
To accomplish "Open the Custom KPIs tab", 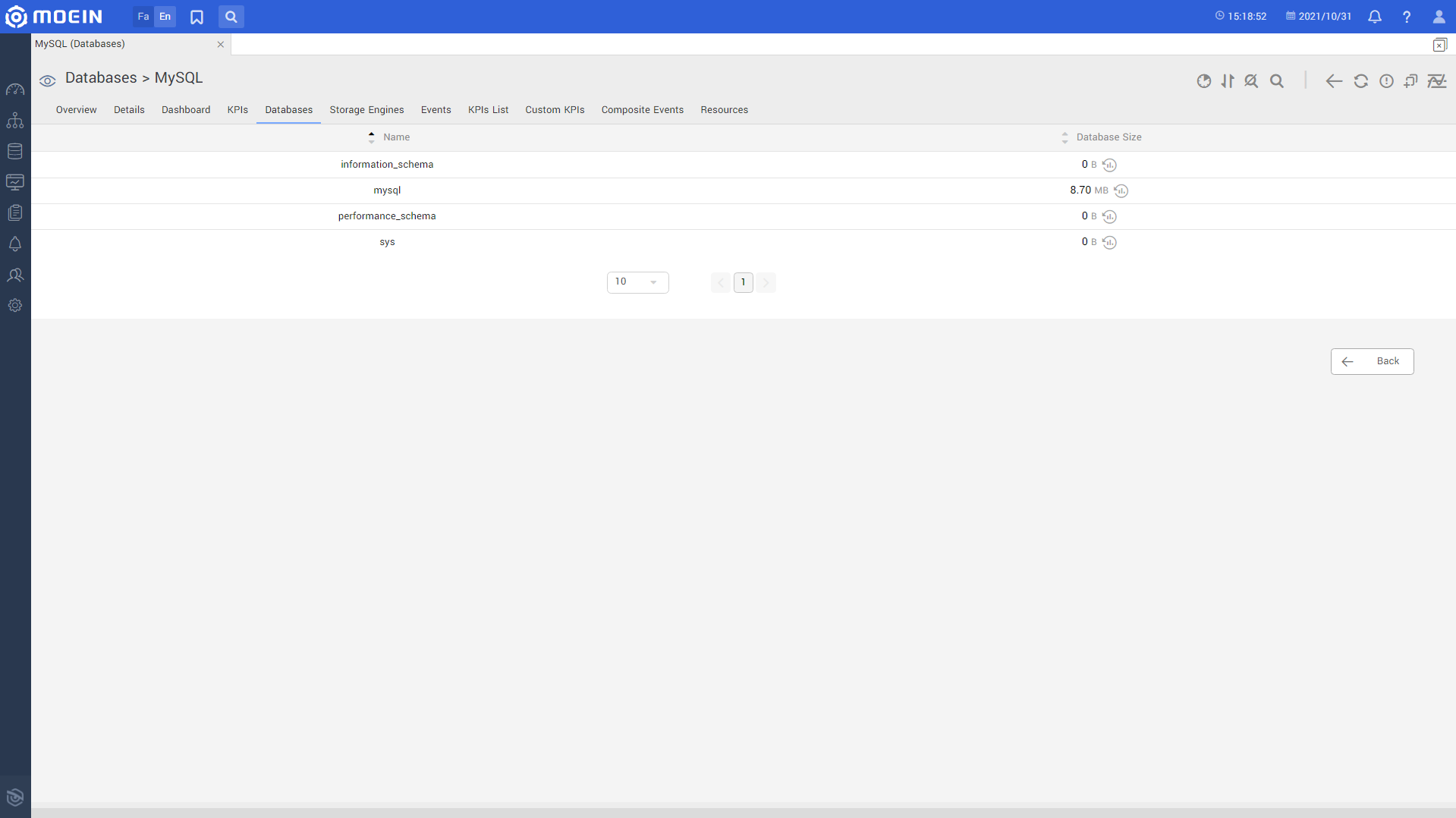I will click(x=555, y=110).
